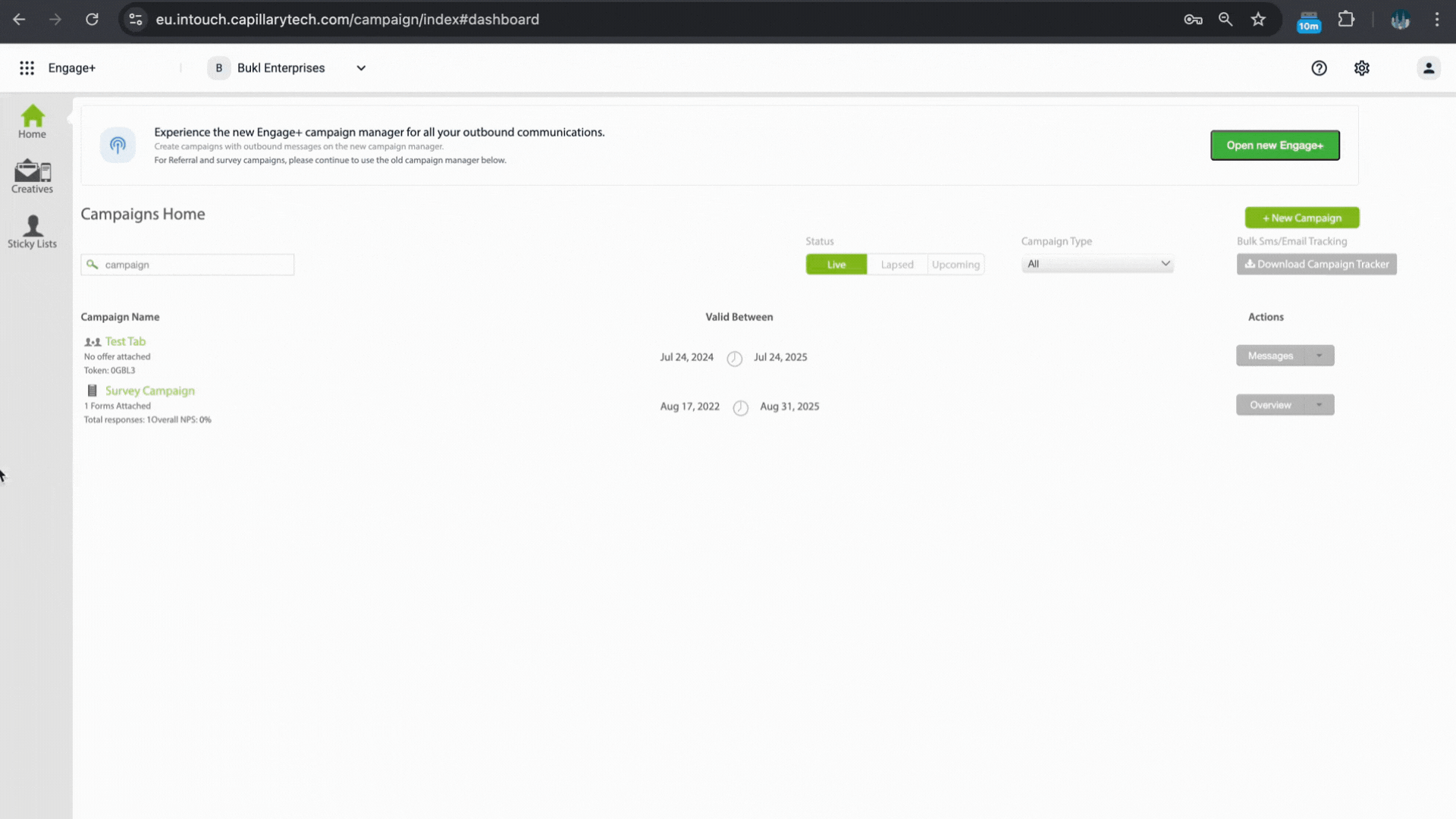
Task: Click the help question mark icon
Action: tap(1319, 68)
